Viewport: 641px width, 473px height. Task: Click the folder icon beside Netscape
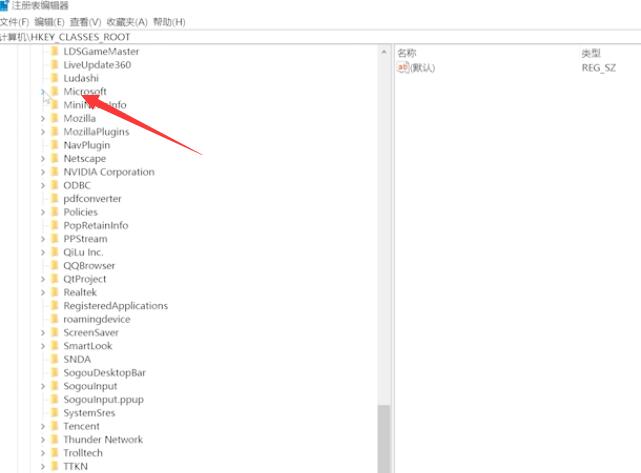(54, 159)
